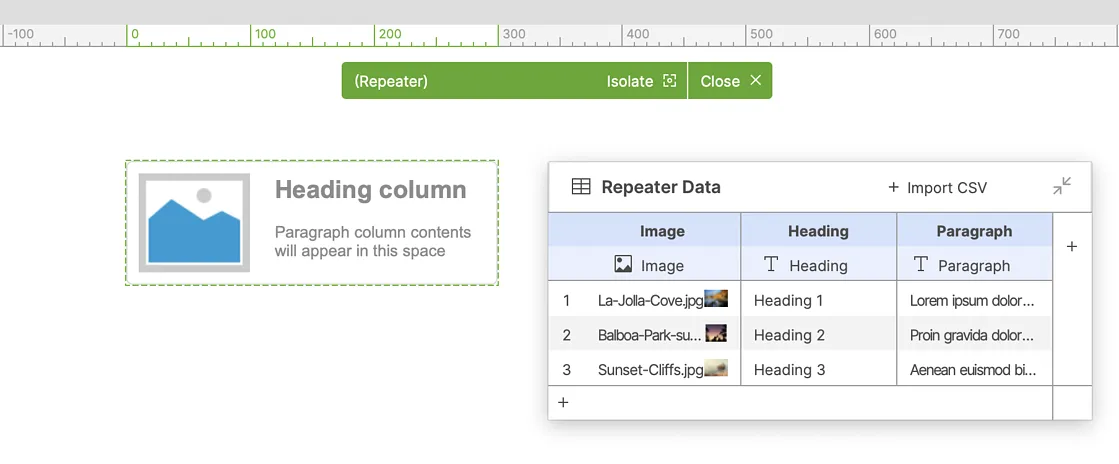Add a new row with plus icon

[563, 402]
